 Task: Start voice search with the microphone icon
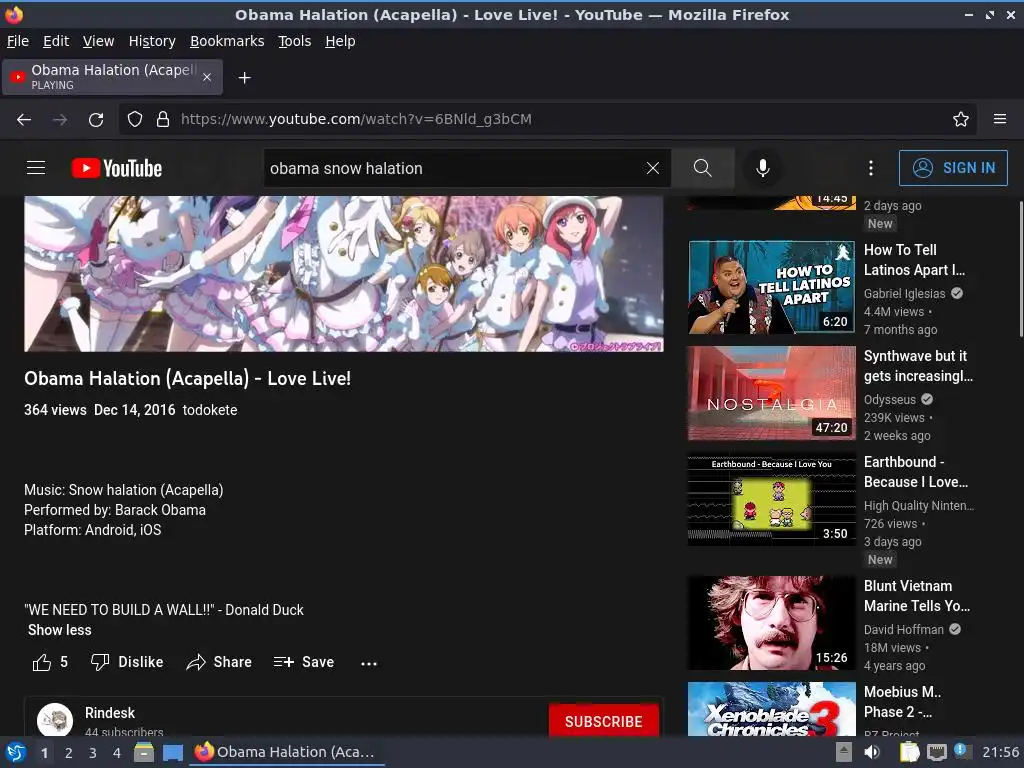(x=762, y=168)
